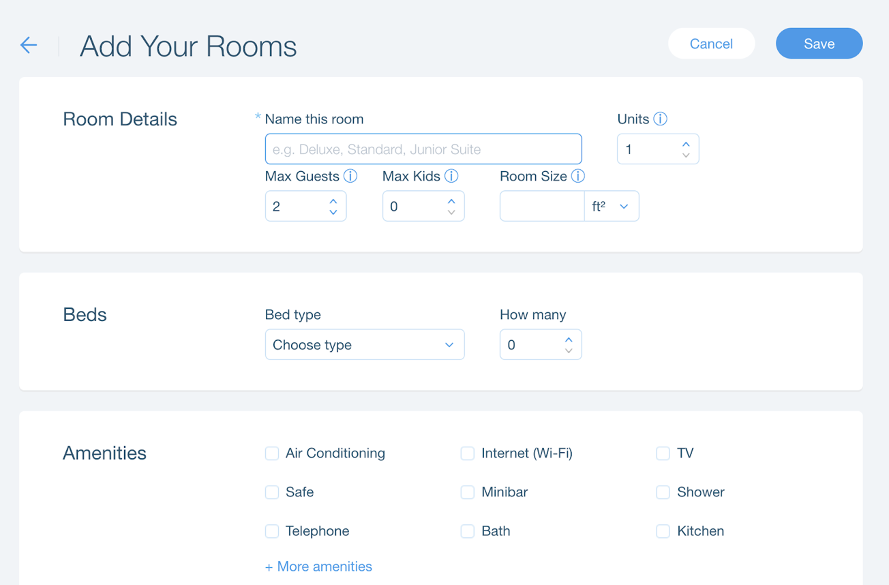The height and width of the screenshot is (585, 889).
Task: Click the back arrow icon
Action: [x=27, y=45]
